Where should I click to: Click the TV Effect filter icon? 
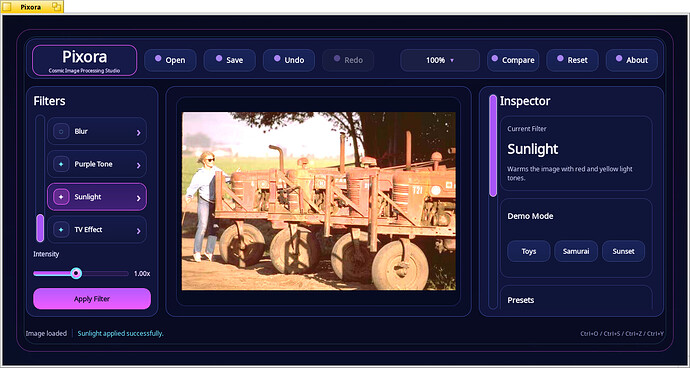pyautogui.click(x=61, y=230)
